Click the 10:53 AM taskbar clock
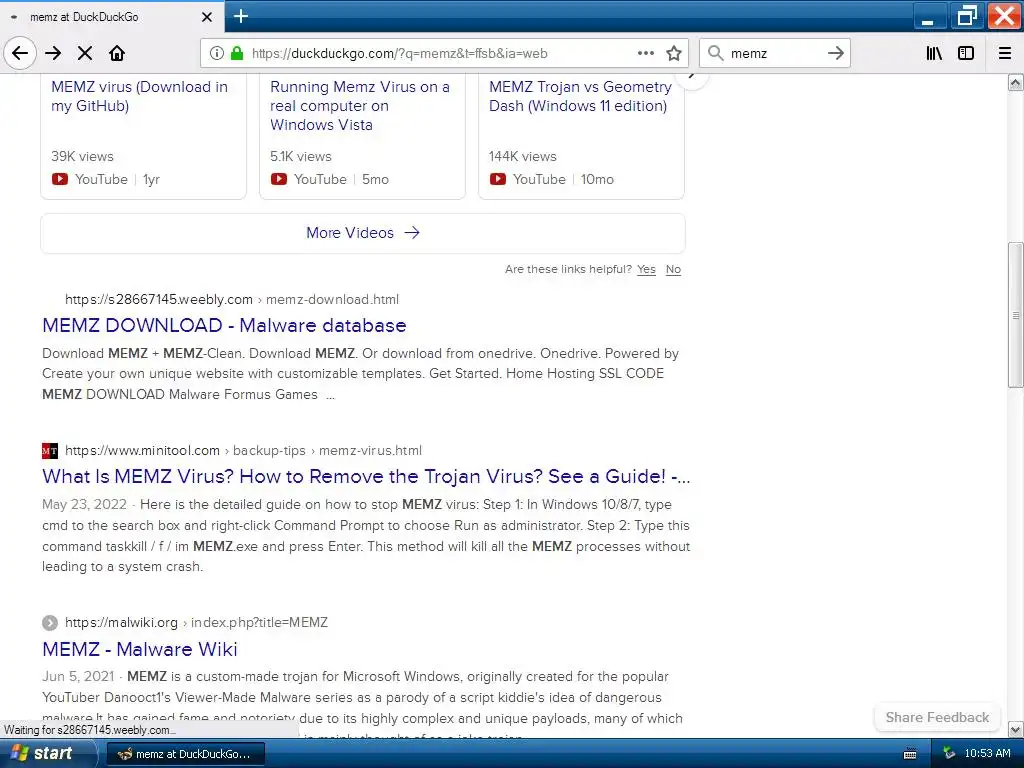The image size is (1024, 768). (987, 754)
